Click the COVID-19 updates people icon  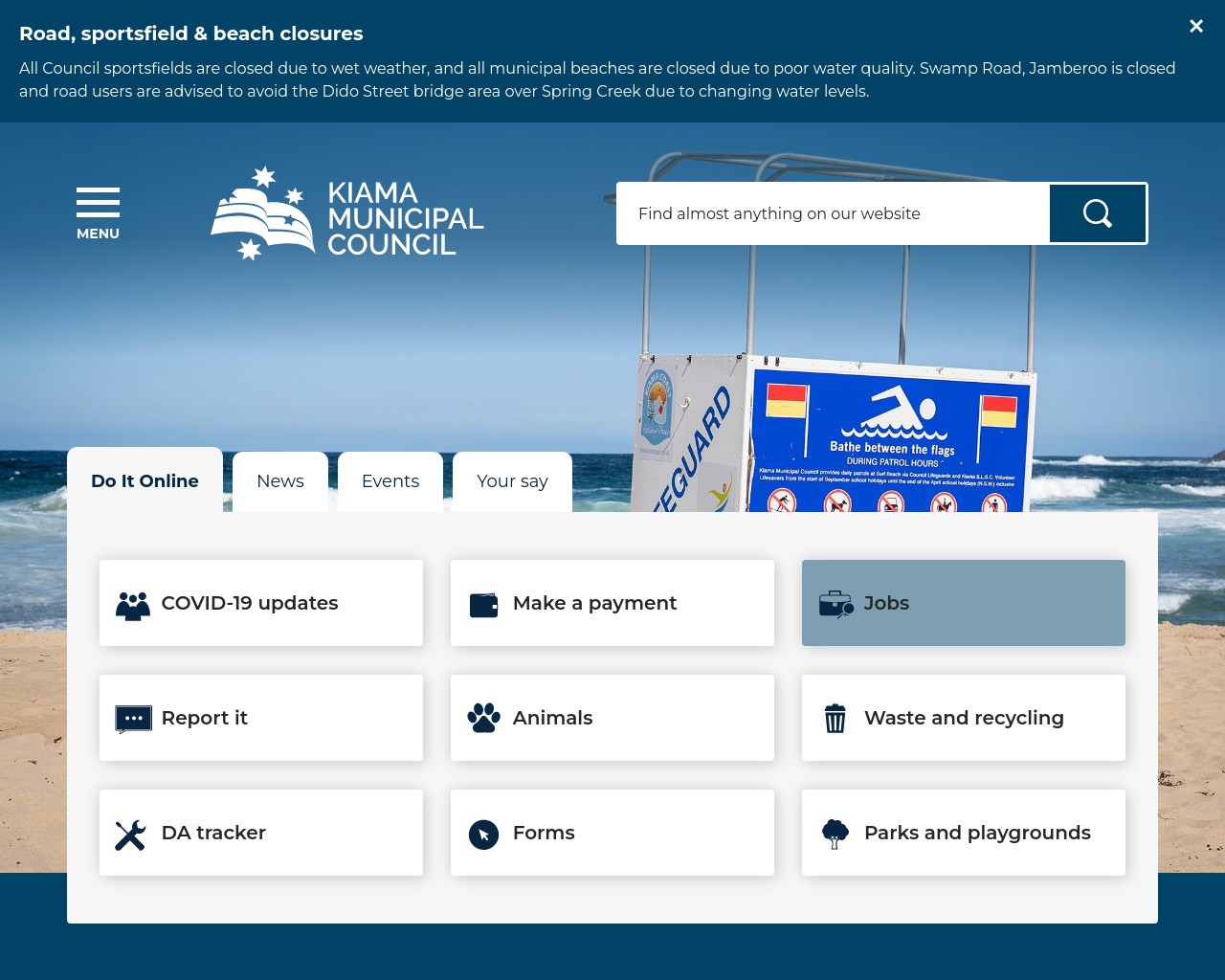coord(134,603)
